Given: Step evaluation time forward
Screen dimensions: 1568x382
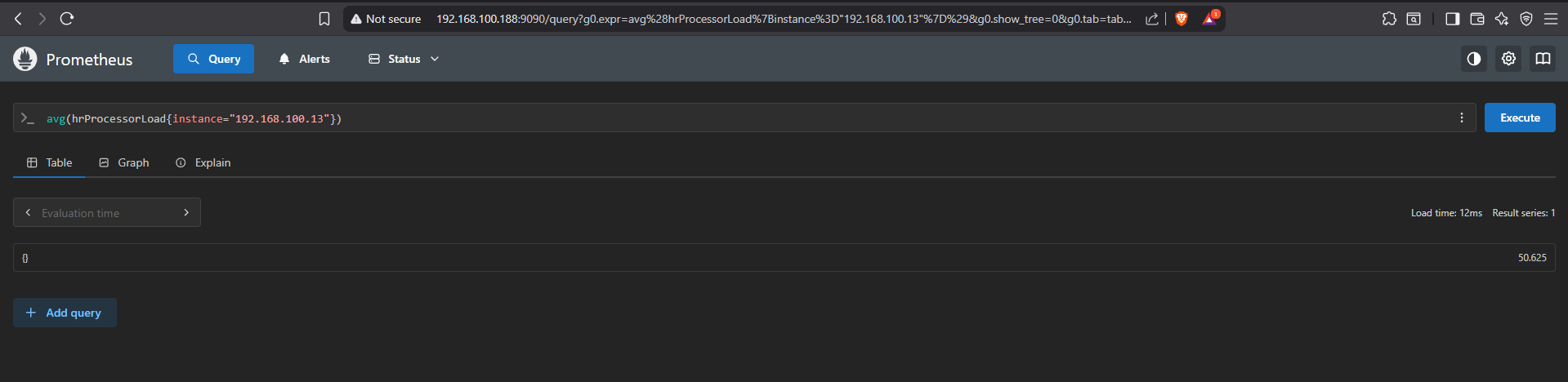Looking at the screenshot, I should click(186, 212).
